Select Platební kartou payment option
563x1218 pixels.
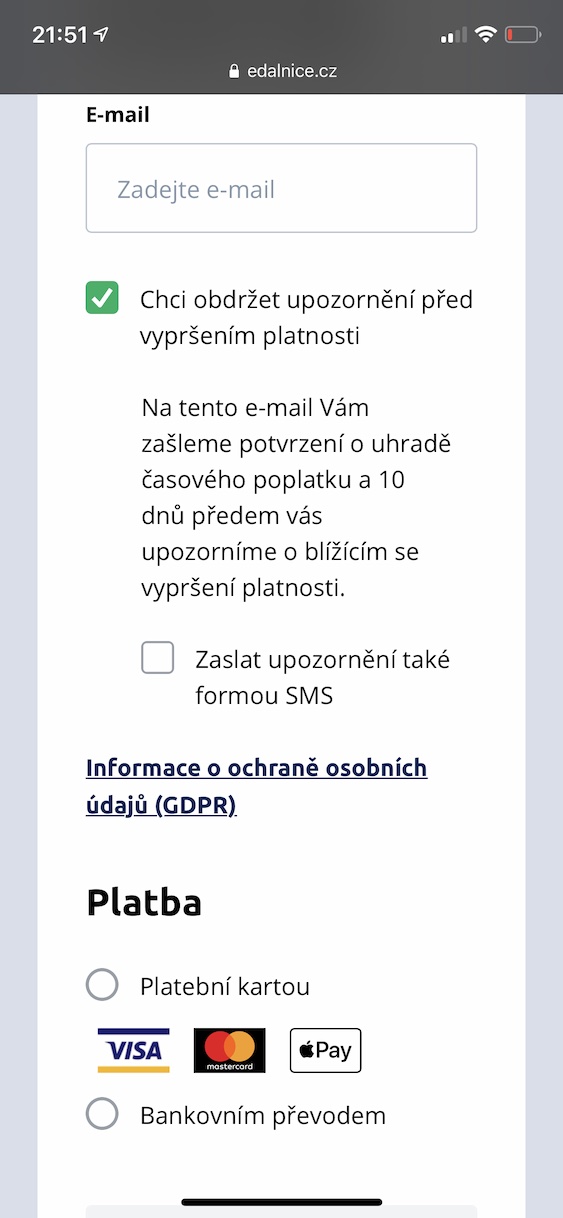[x=102, y=985]
